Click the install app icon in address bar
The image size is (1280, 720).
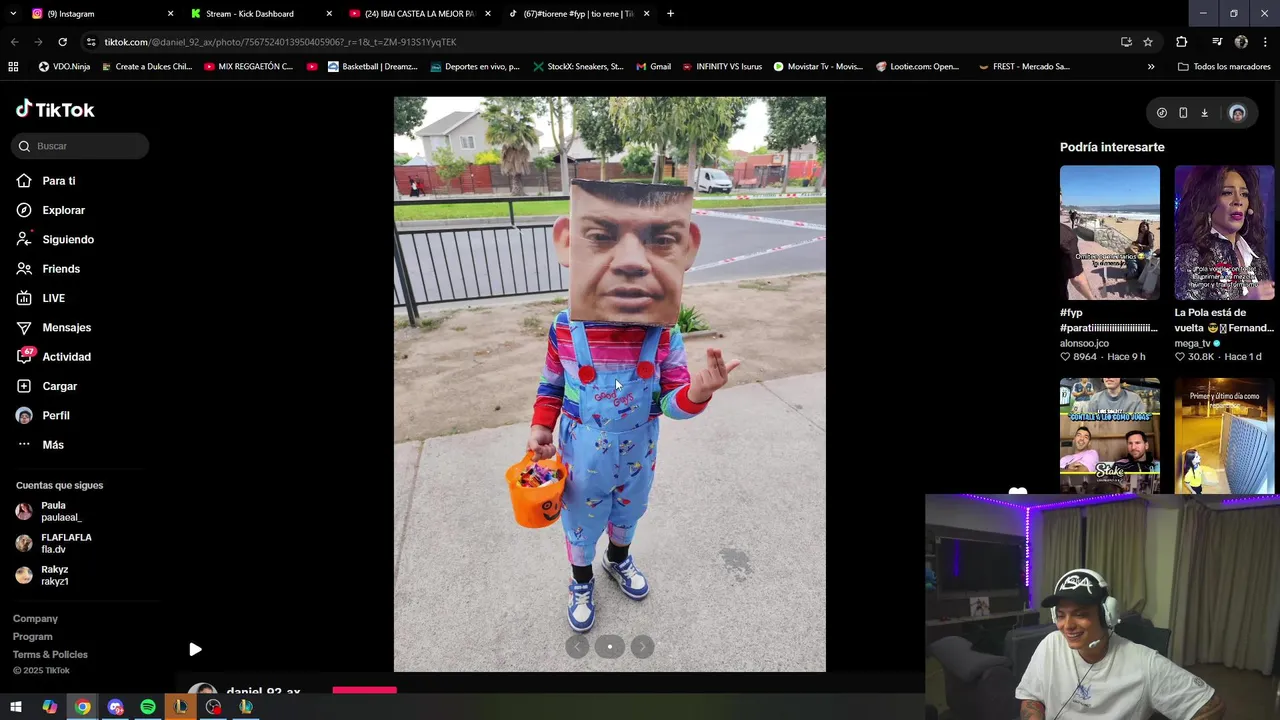pos(1126,42)
